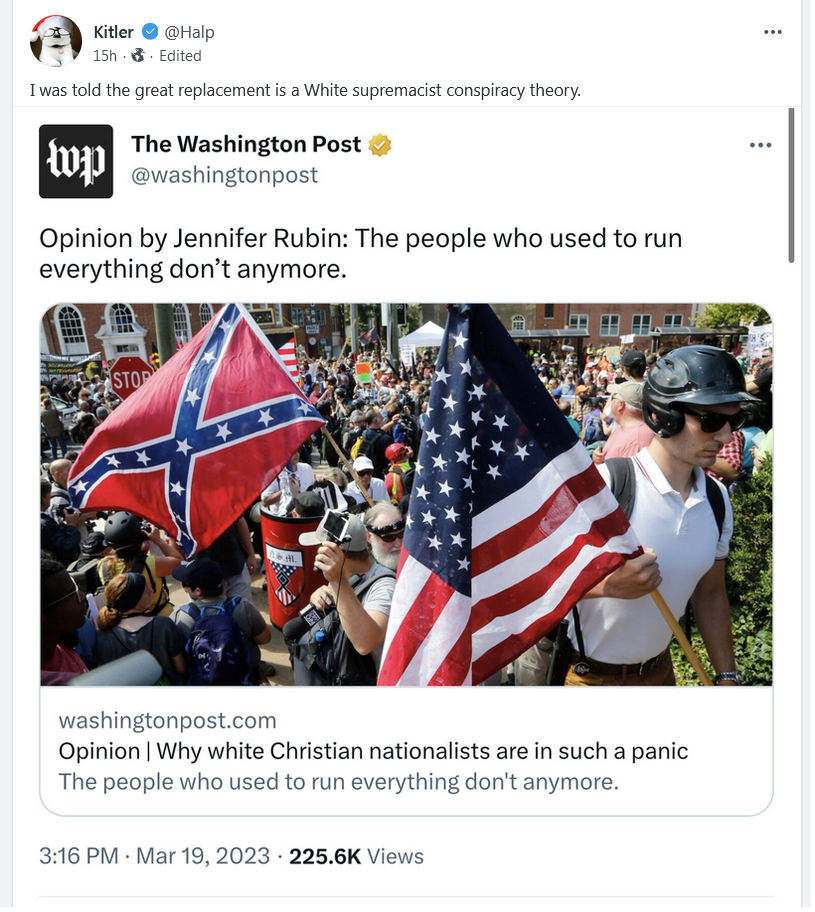Open the Washington Post wp logo
The width and height of the screenshot is (815, 912).
point(76,161)
